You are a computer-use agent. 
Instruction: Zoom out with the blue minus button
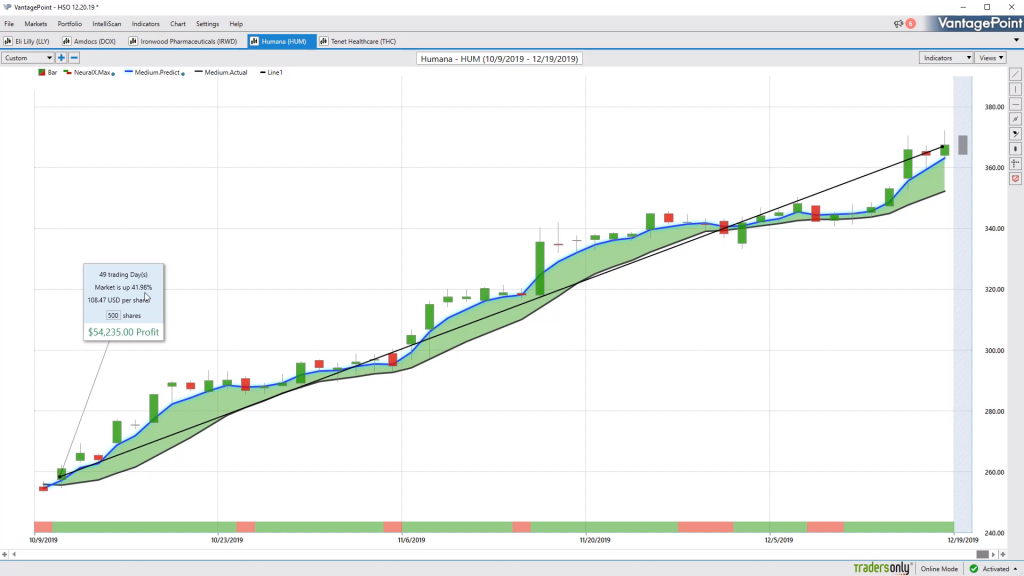click(74, 58)
